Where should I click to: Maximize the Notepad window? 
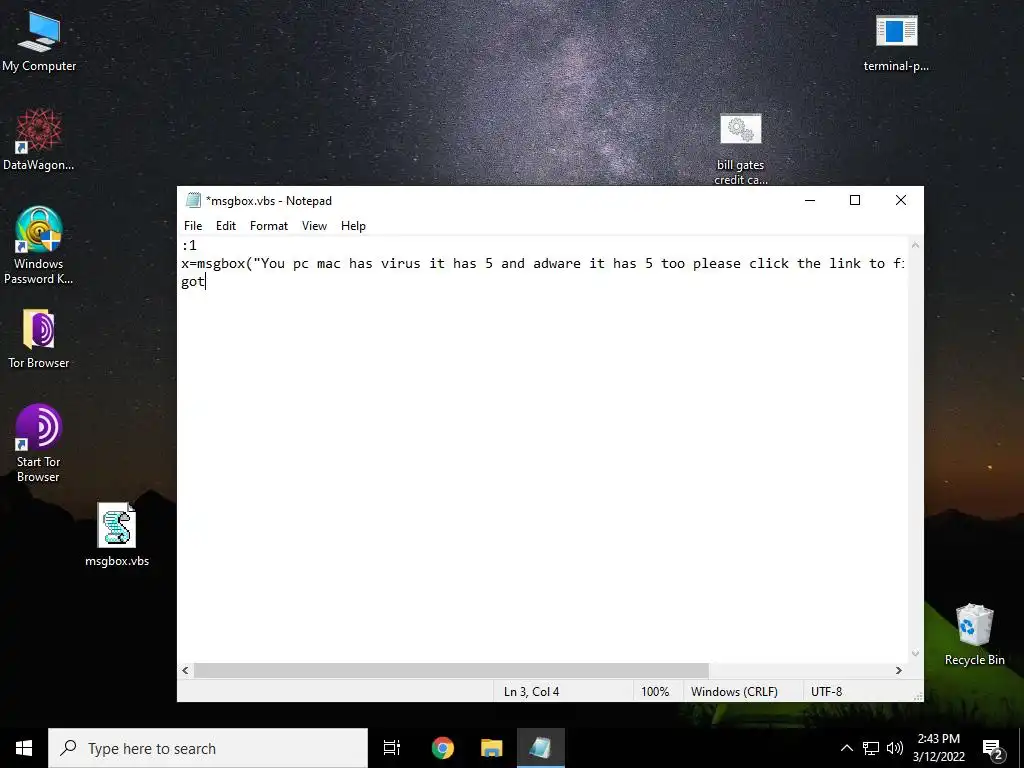(x=855, y=200)
